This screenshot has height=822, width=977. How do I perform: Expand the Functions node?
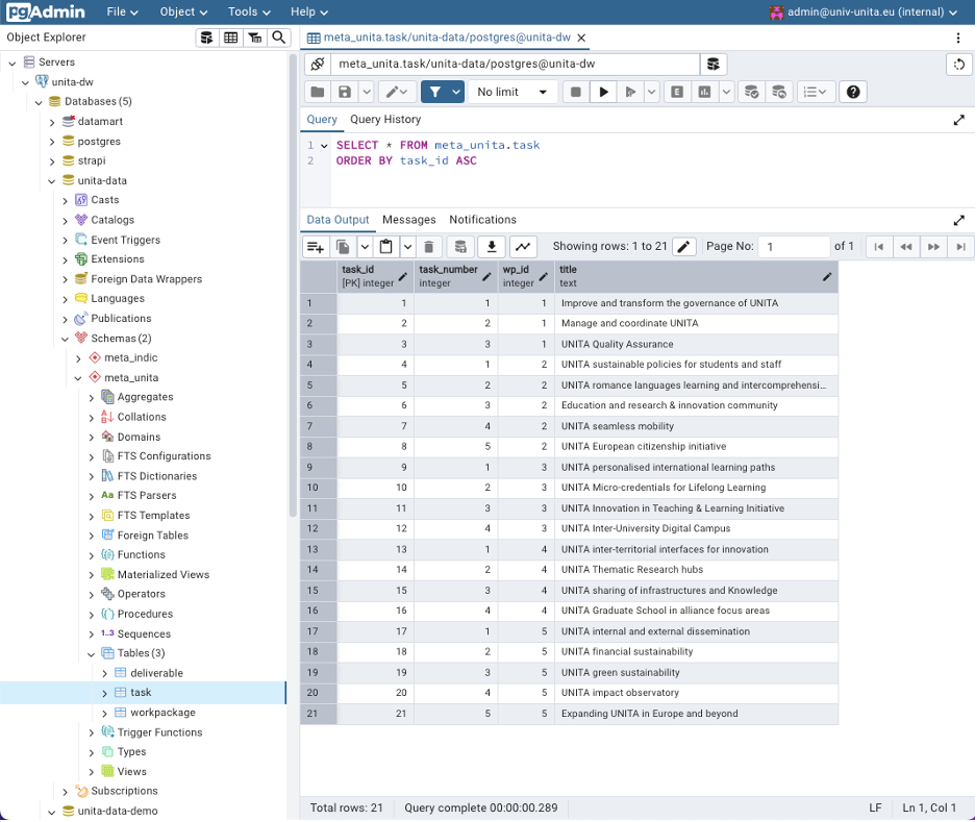[91, 555]
